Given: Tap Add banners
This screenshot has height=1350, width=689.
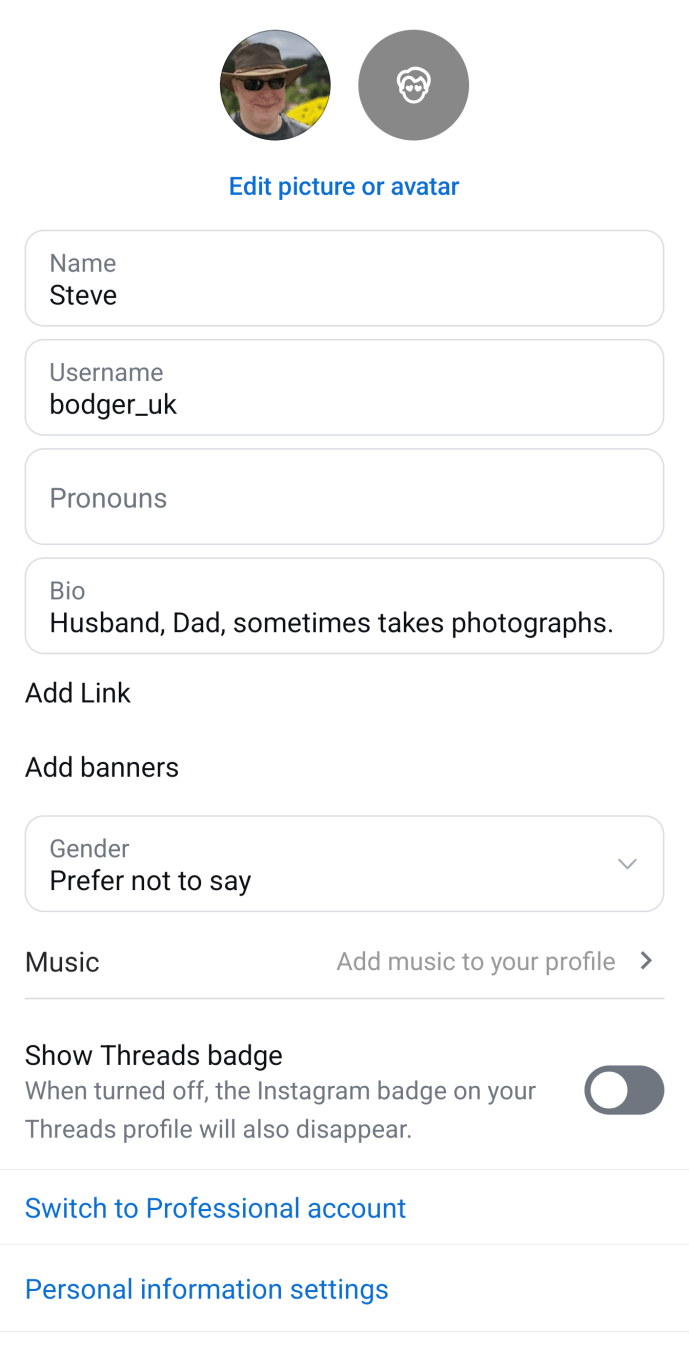Looking at the screenshot, I should (102, 767).
